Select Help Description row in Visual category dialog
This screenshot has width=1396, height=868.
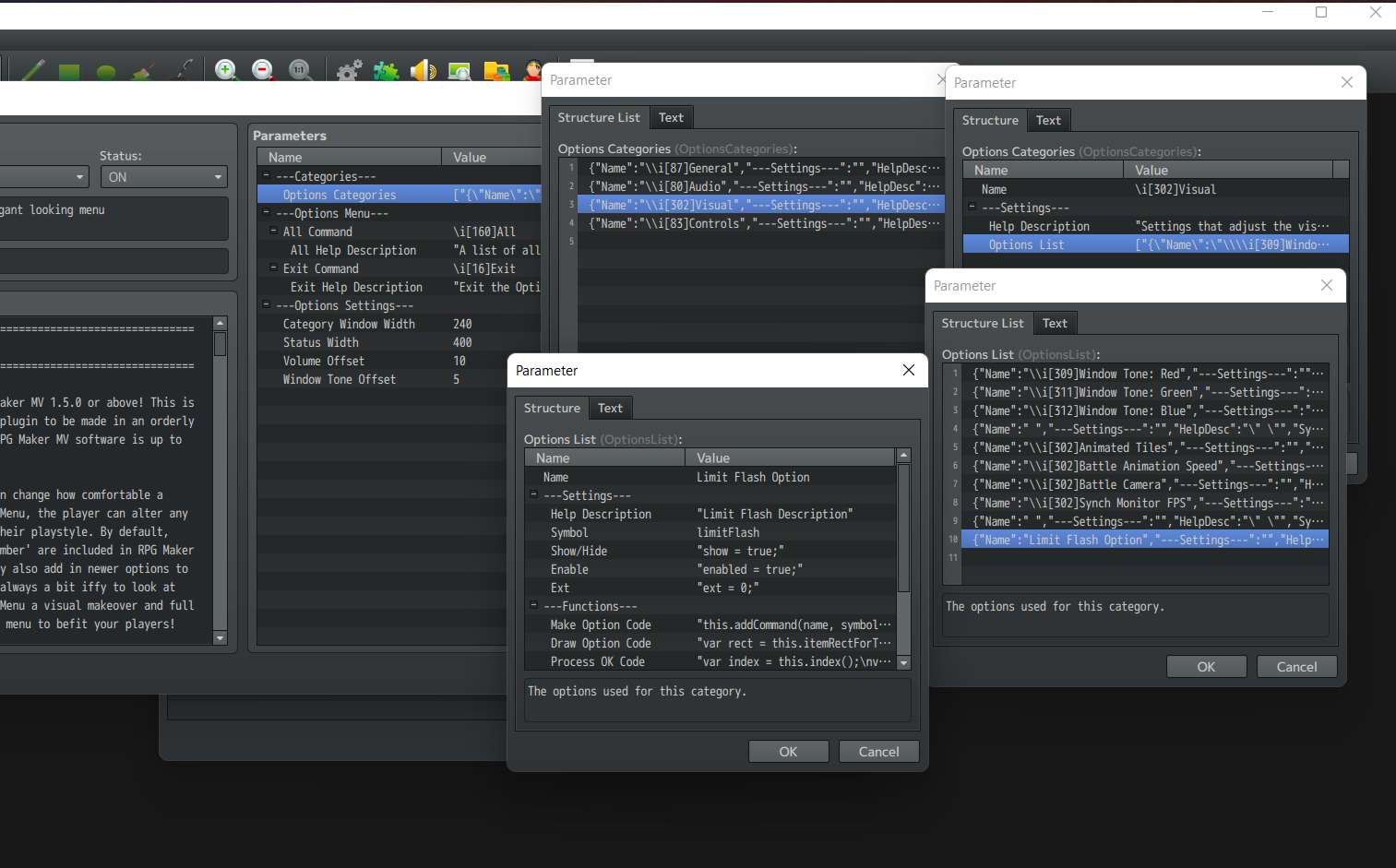pyautogui.click(x=1156, y=226)
